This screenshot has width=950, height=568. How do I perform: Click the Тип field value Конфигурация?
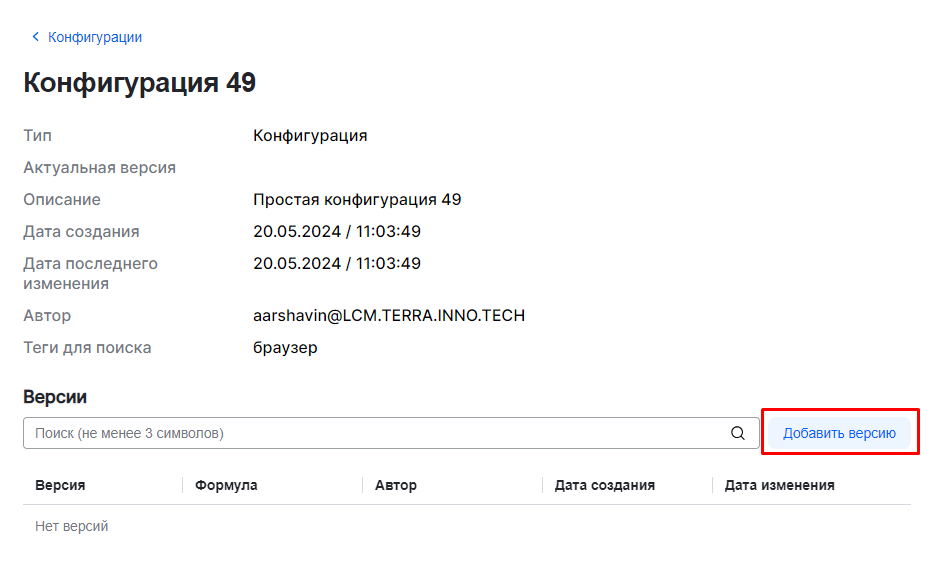pos(310,136)
